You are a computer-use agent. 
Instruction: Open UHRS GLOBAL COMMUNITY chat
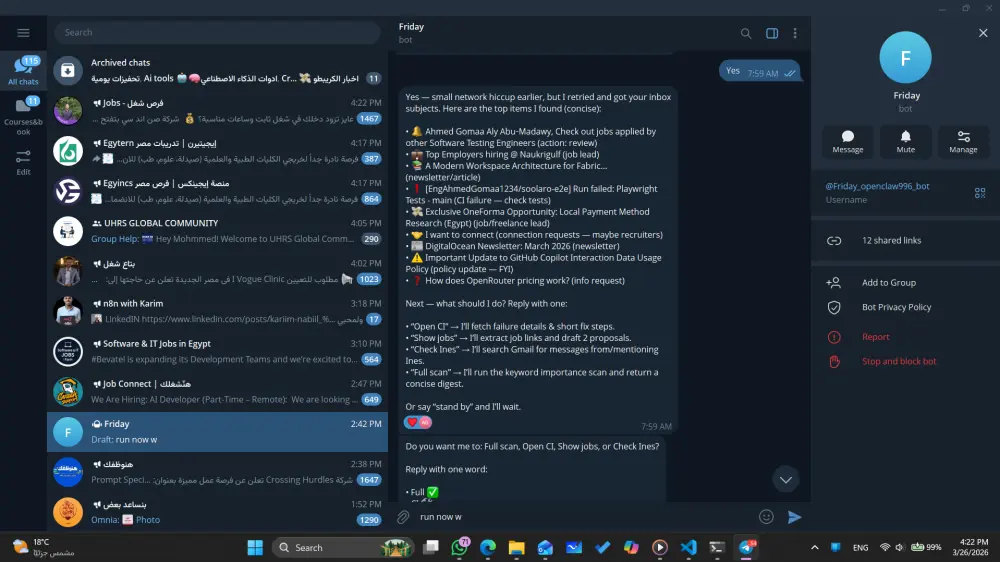point(217,231)
